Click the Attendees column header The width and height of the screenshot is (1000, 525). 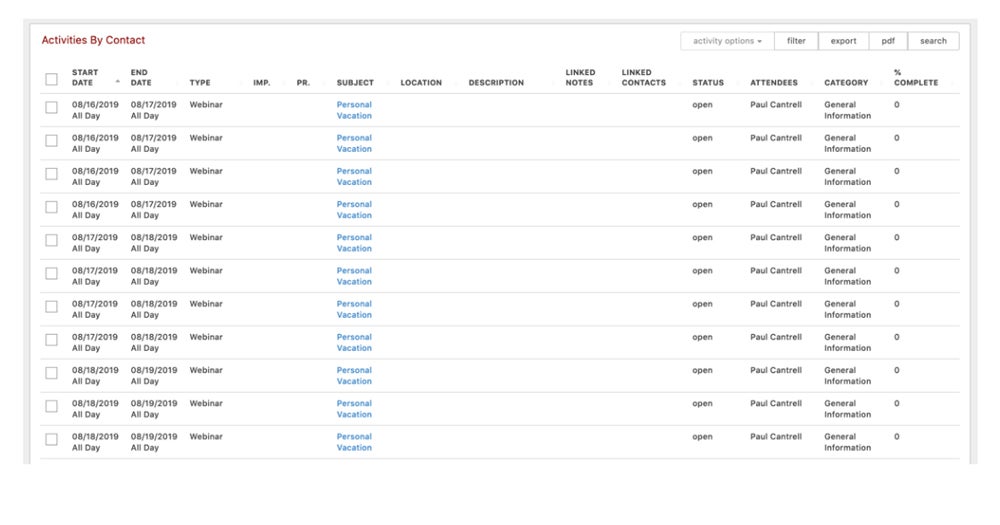click(774, 83)
